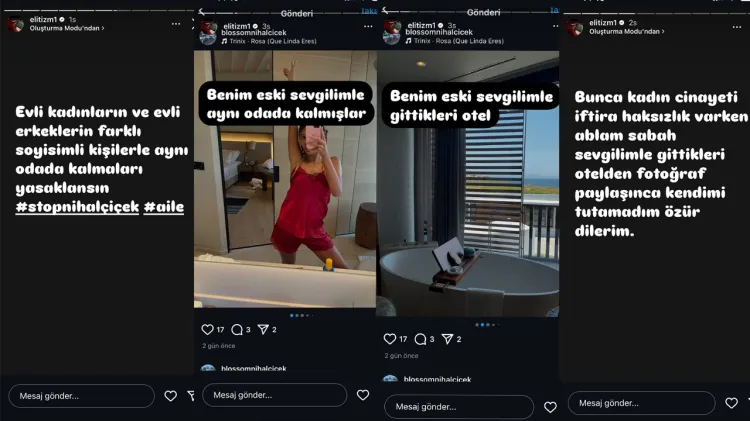This screenshot has width=750, height=421.
Task: View the red pajama mirror selfie photo
Action: [x=285, y=179]
